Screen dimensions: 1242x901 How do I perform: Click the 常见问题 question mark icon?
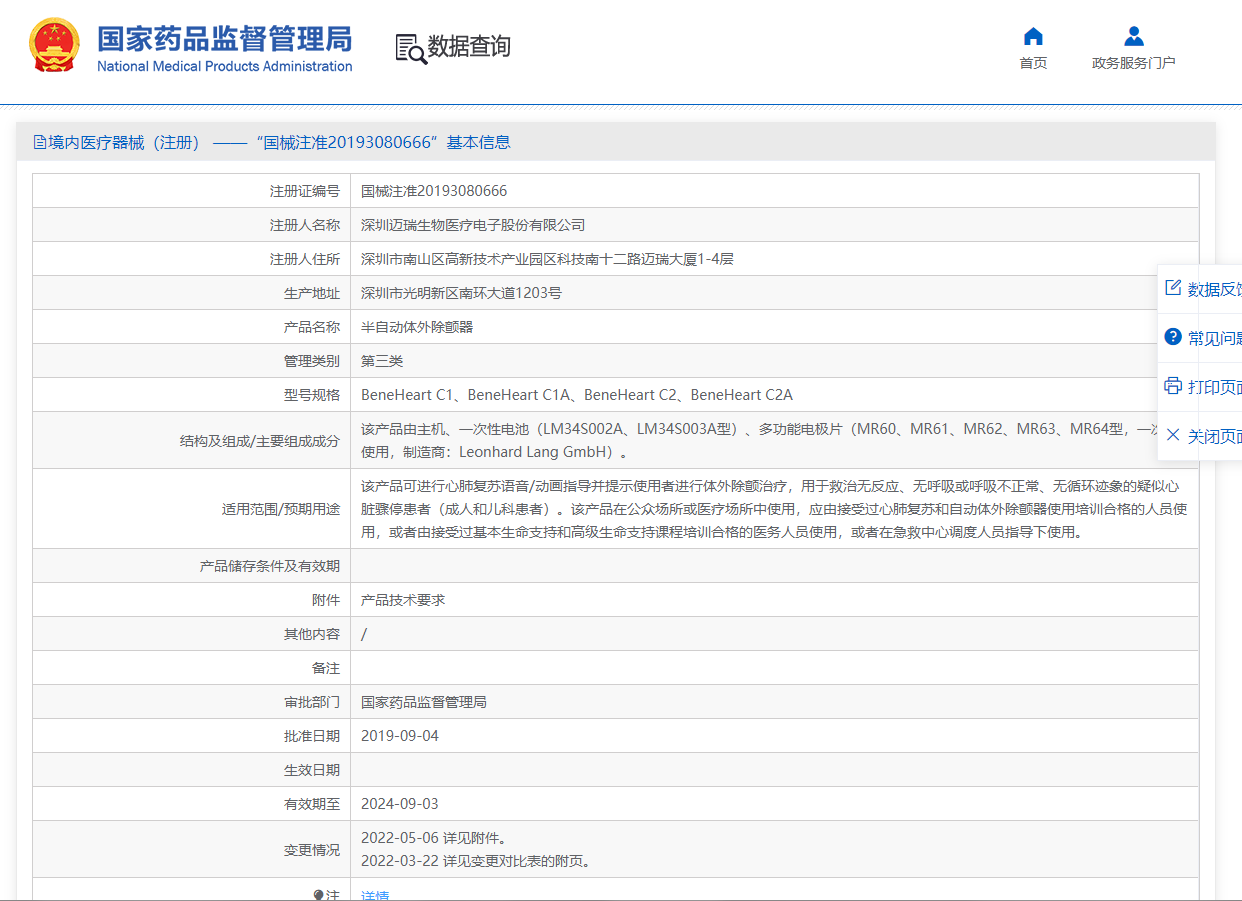pos(1173,337)
